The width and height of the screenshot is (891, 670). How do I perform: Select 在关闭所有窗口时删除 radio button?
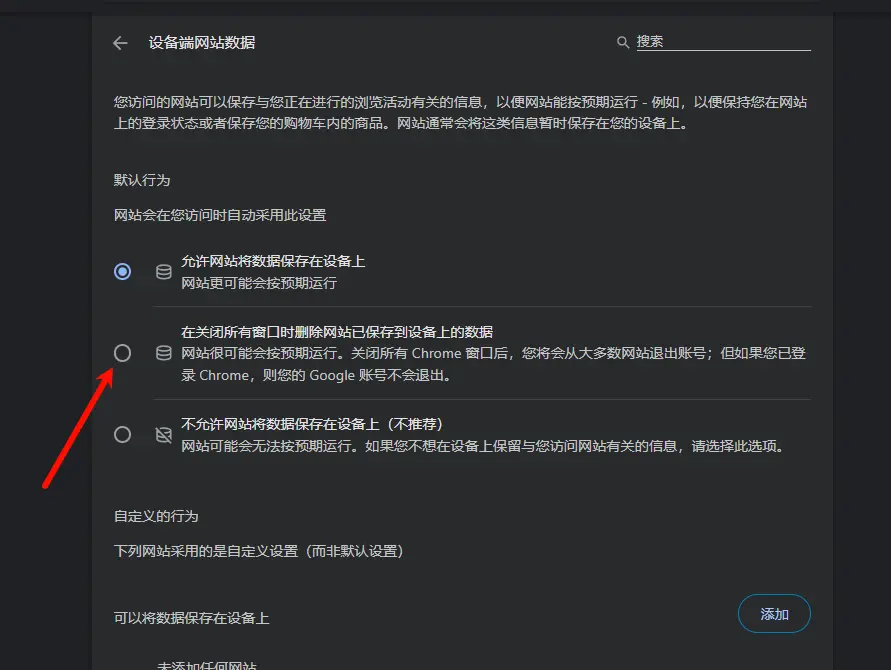click(x=122, y=353)
